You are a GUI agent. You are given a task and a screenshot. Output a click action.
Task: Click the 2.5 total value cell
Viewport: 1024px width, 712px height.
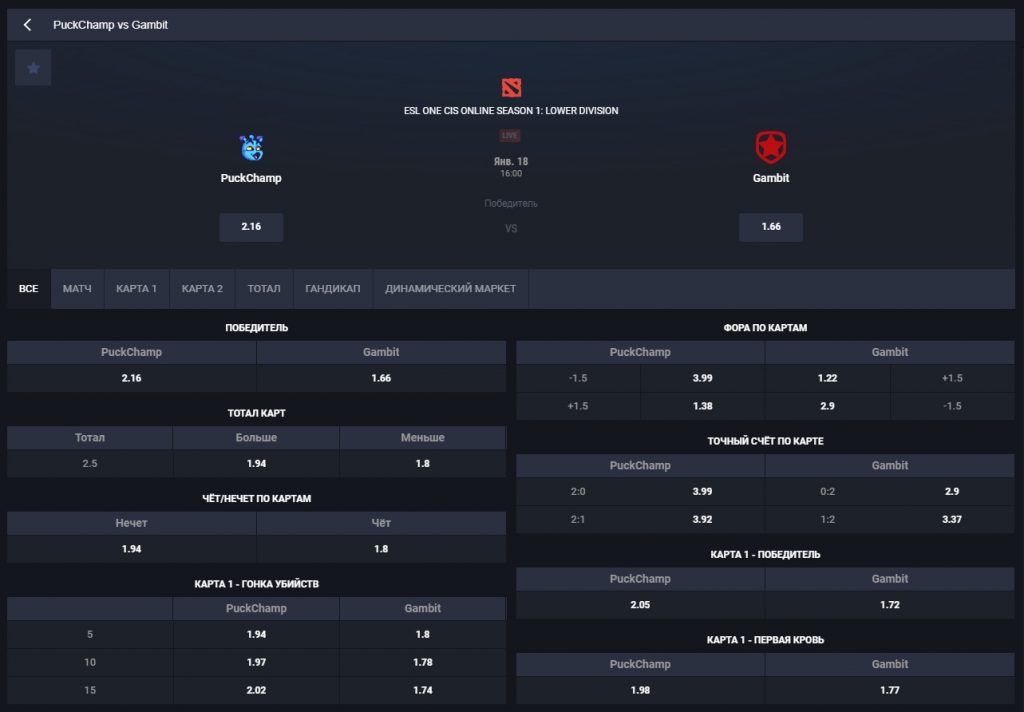click(x=90, y=463)
